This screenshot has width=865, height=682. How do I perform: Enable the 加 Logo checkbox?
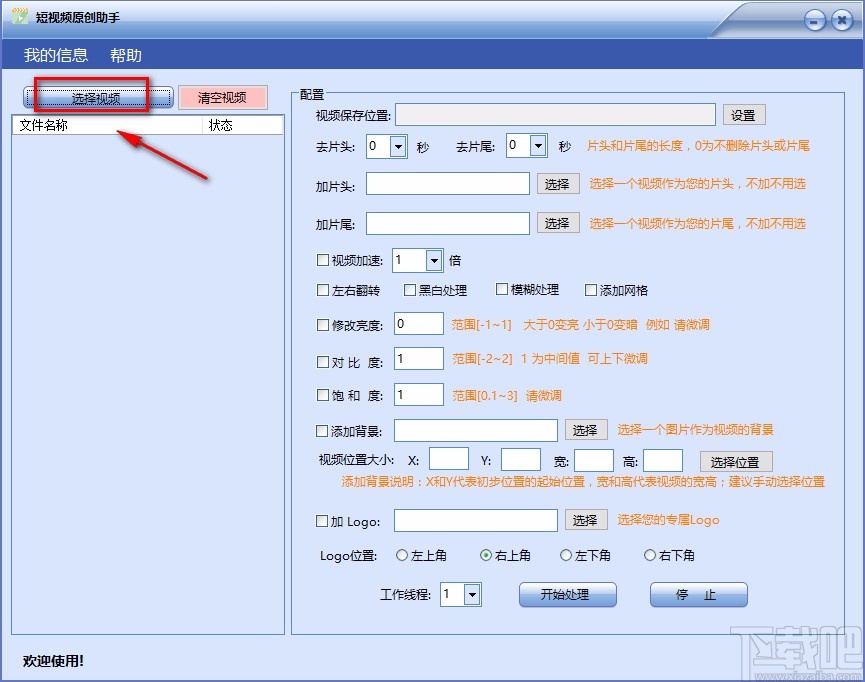point(322,521)
